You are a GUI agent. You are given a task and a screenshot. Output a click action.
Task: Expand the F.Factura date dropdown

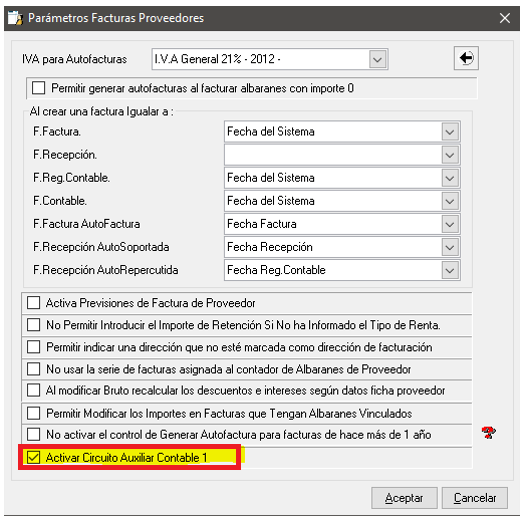pos(450,132)
